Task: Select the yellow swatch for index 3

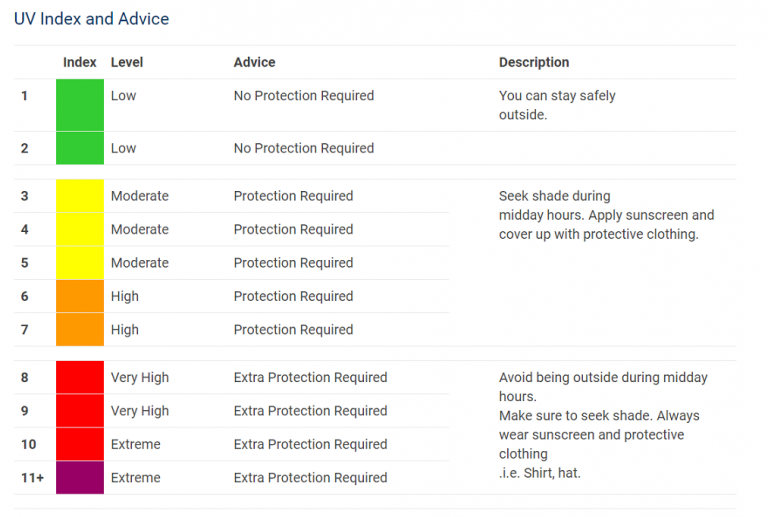Action: [x=80, y=196]
